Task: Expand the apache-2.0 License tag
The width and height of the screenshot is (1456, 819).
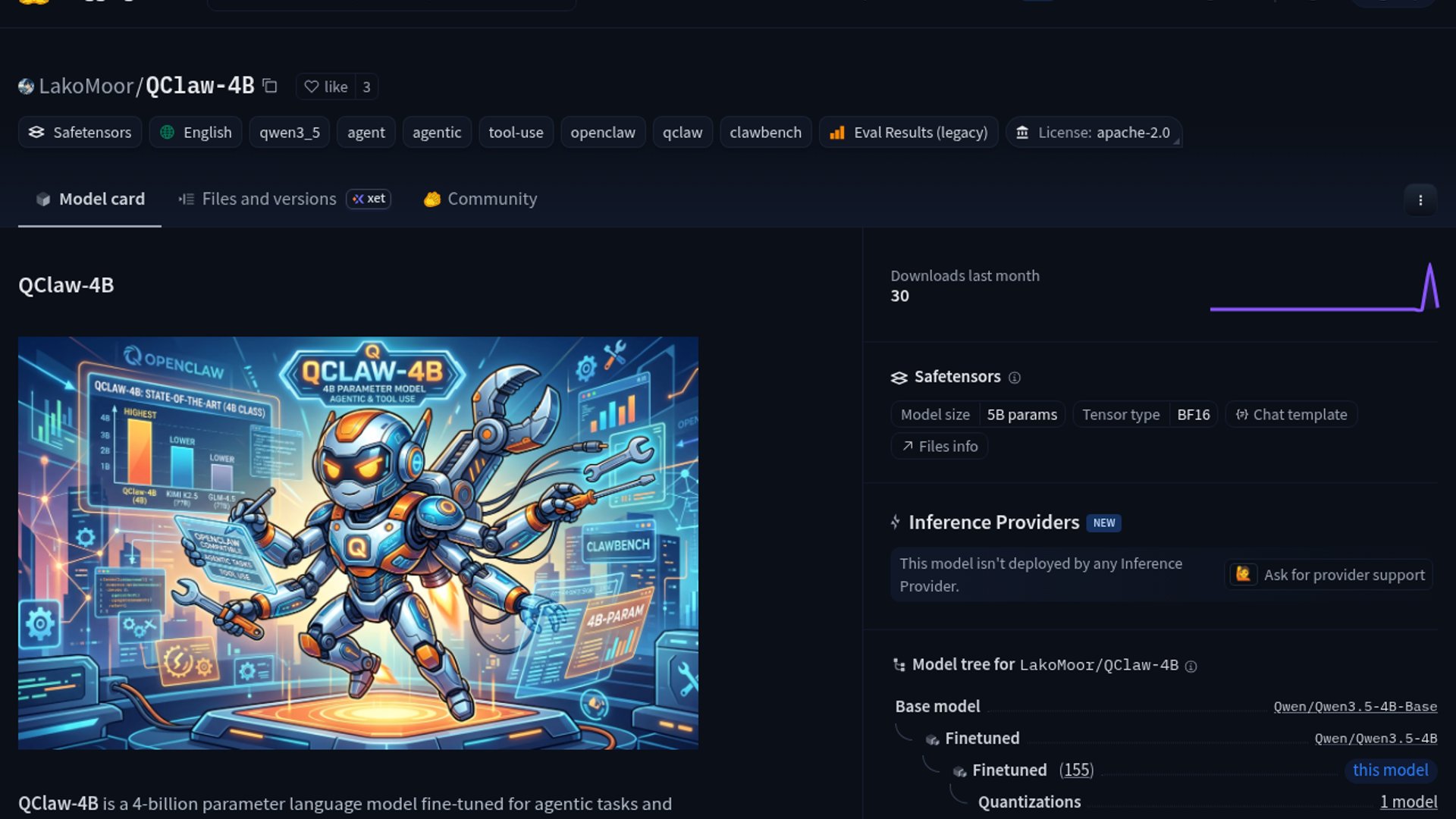Action: pos(1094,132)
